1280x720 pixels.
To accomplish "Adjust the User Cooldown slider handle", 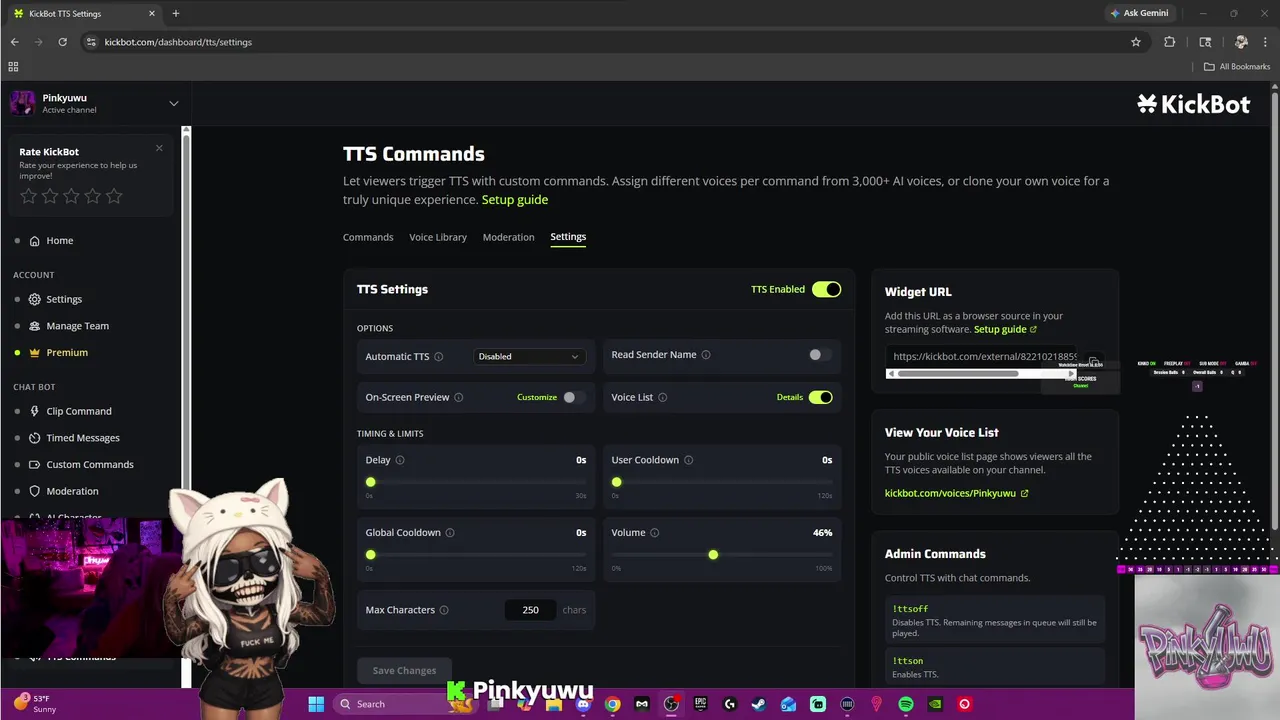I will [x=616, y=483].
